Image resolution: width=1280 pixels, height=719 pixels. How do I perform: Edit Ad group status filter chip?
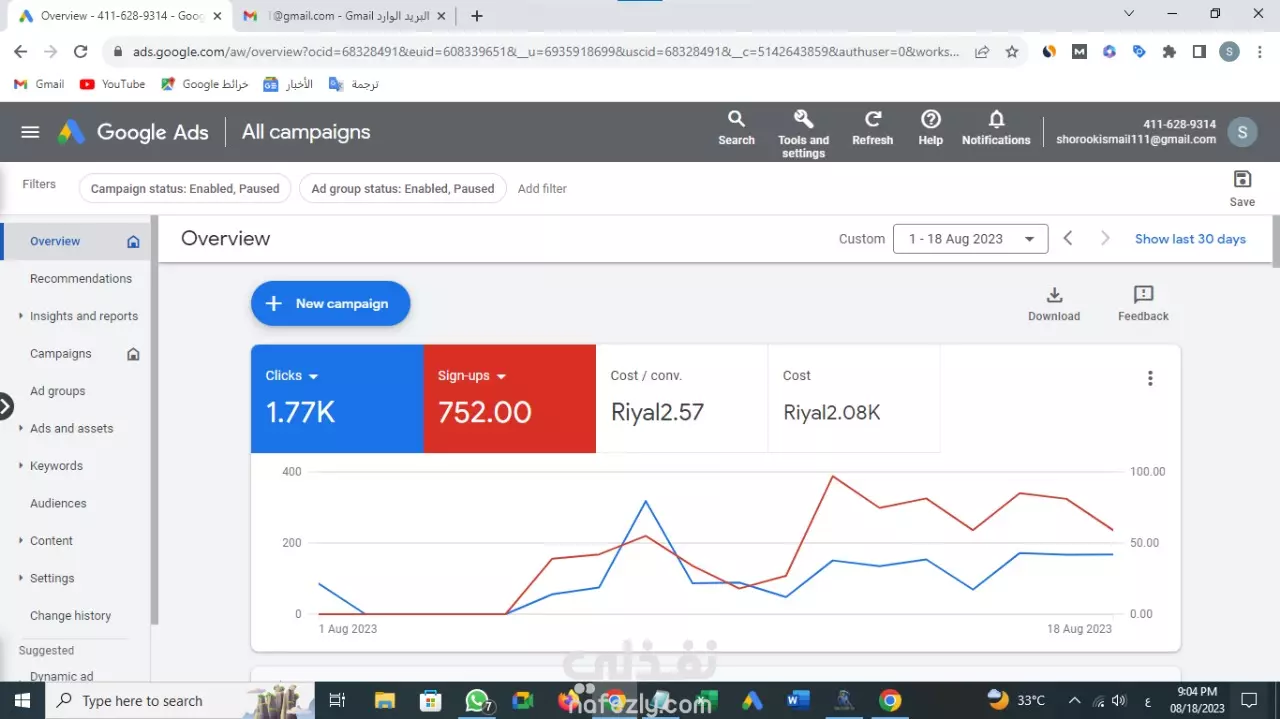403,188
